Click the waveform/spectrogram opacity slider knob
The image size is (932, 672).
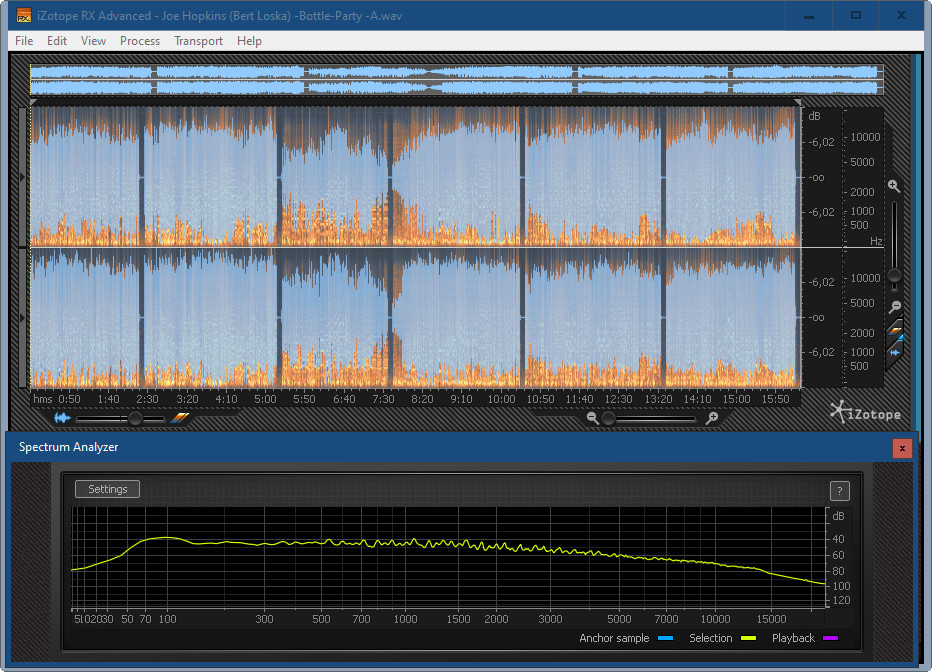[136, 418]
